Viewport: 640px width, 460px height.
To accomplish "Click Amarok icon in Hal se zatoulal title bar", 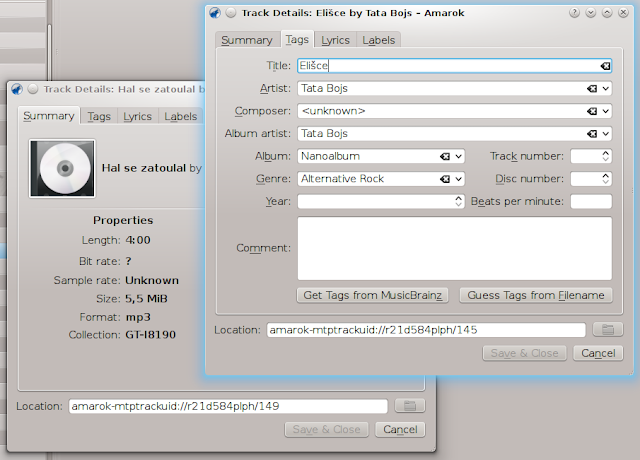I will pyautogui.click(x=17, y=89).
